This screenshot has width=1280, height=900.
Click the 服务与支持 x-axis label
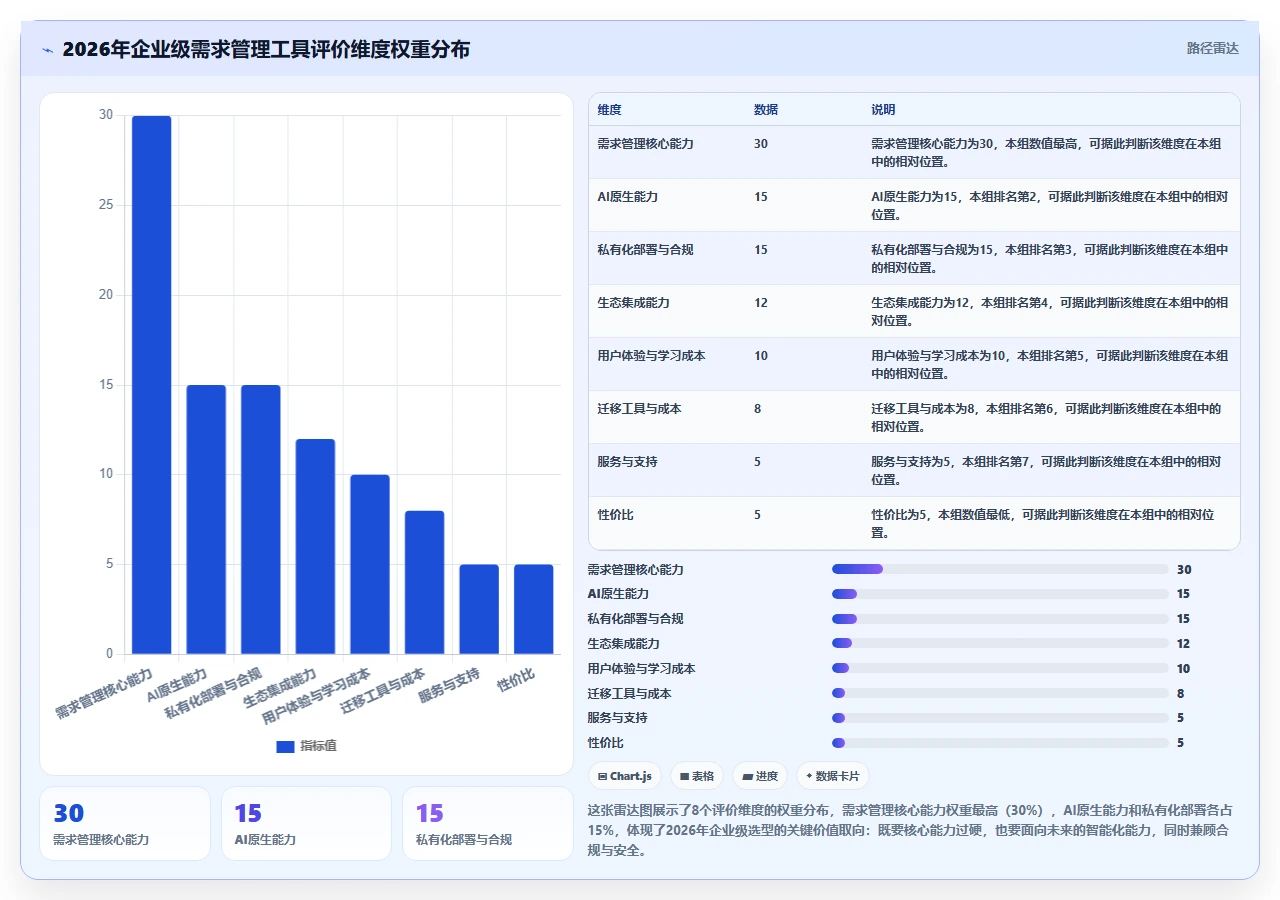coord(450,687)
